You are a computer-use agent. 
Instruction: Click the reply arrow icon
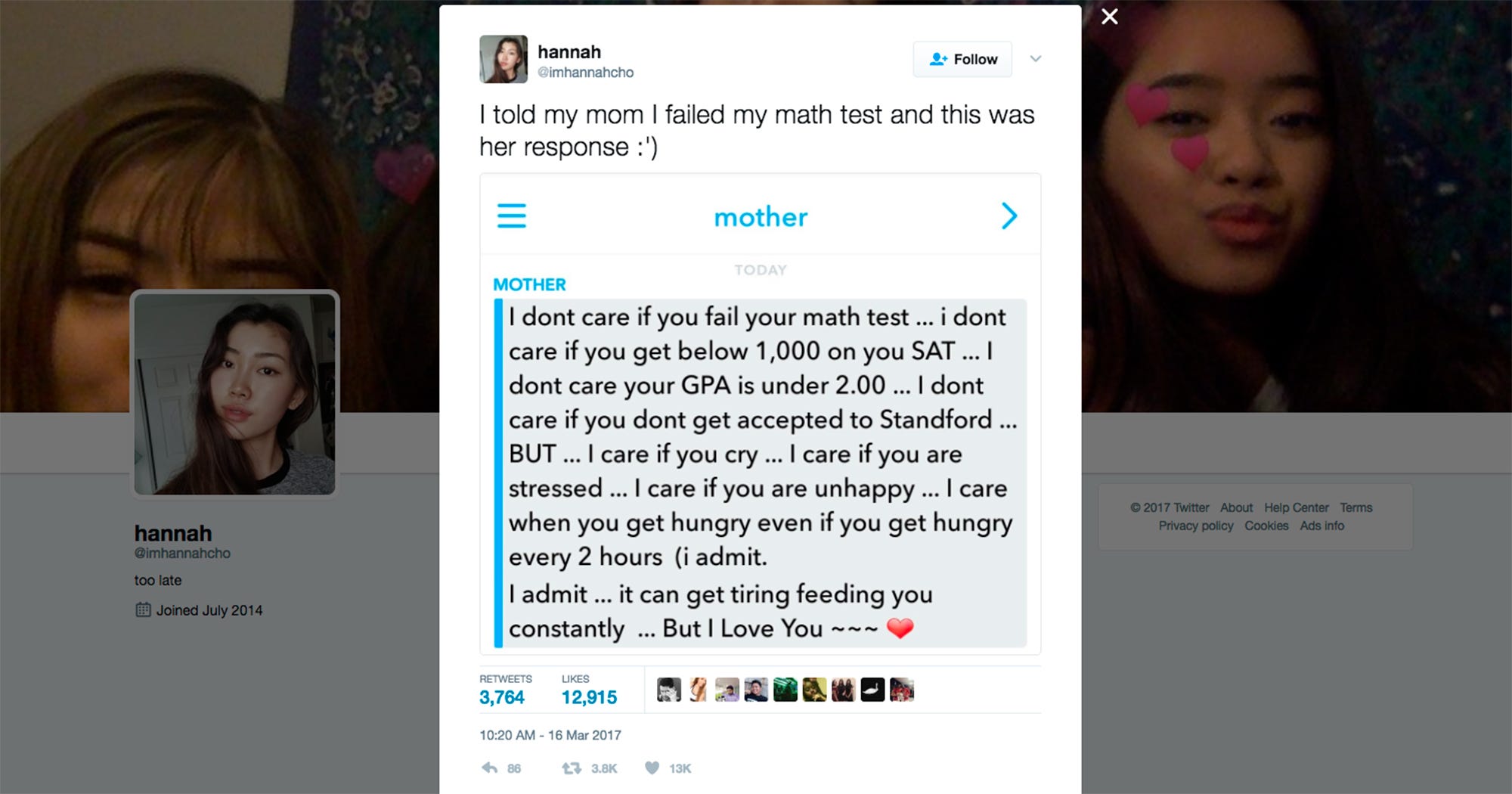tap(490, 768)
